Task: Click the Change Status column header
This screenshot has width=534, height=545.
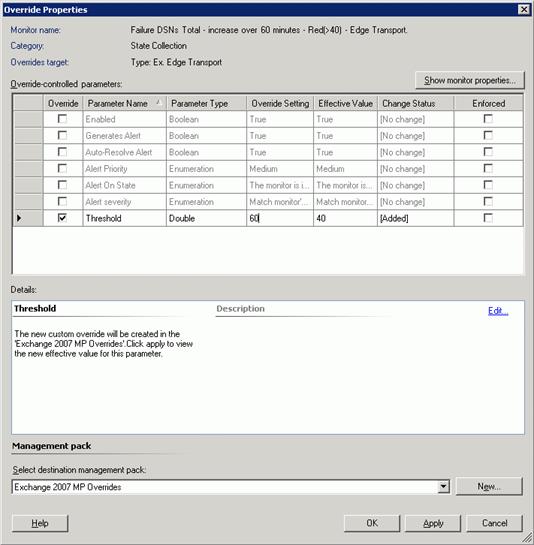Action: (416, 103)
